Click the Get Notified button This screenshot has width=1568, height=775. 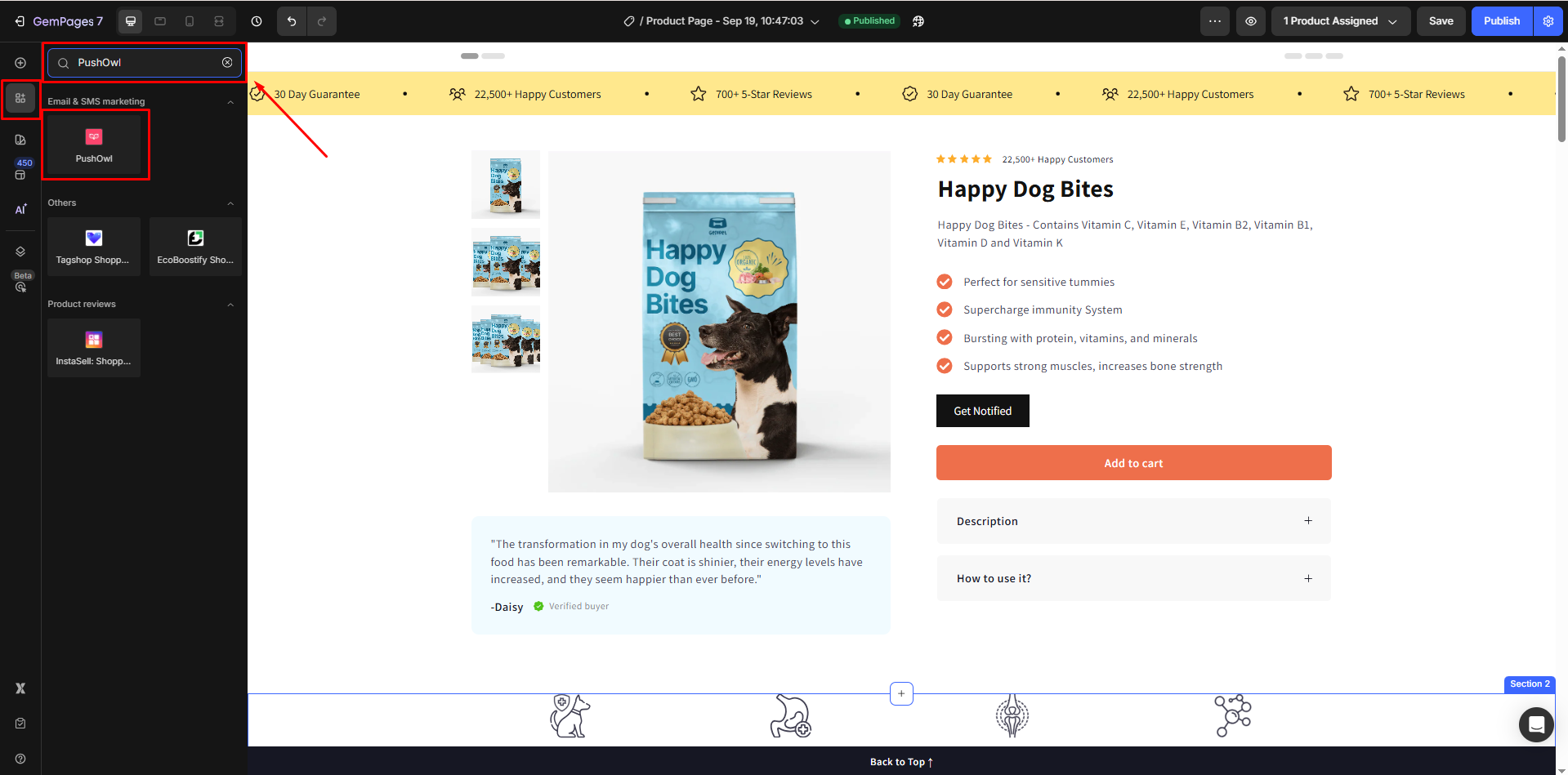click(x=982, y=411)
